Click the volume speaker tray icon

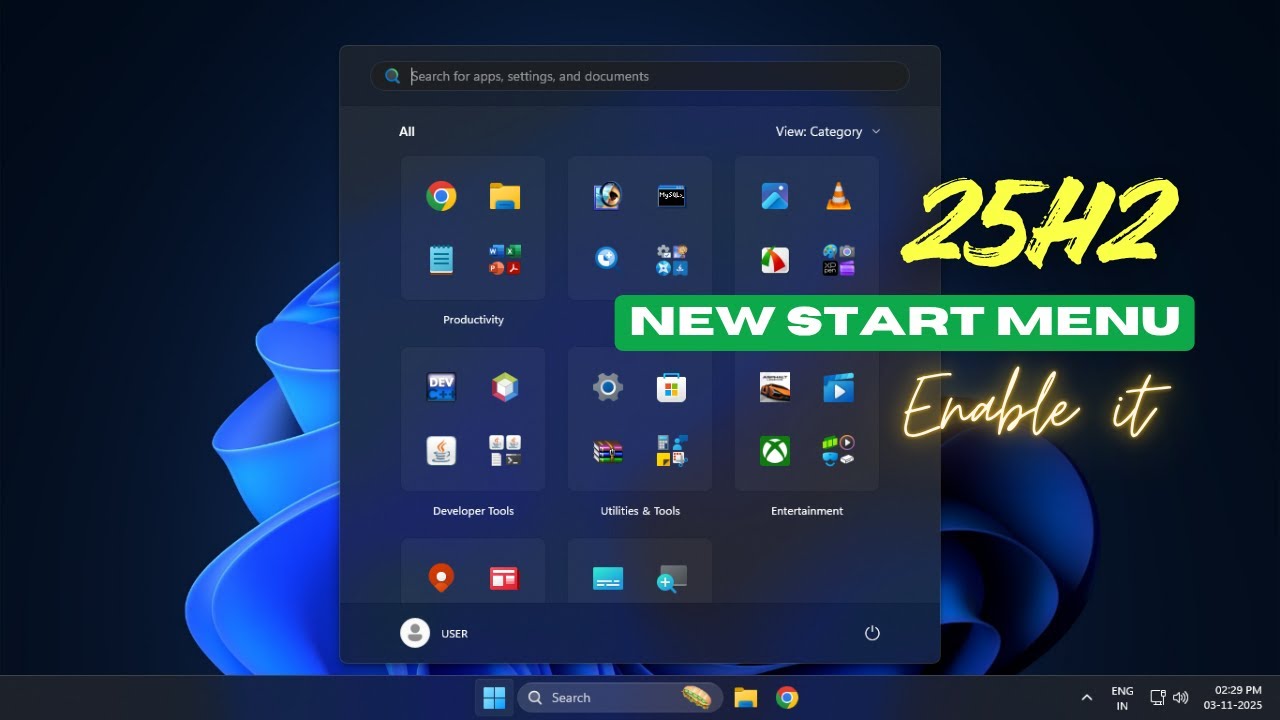point(1181,698)
